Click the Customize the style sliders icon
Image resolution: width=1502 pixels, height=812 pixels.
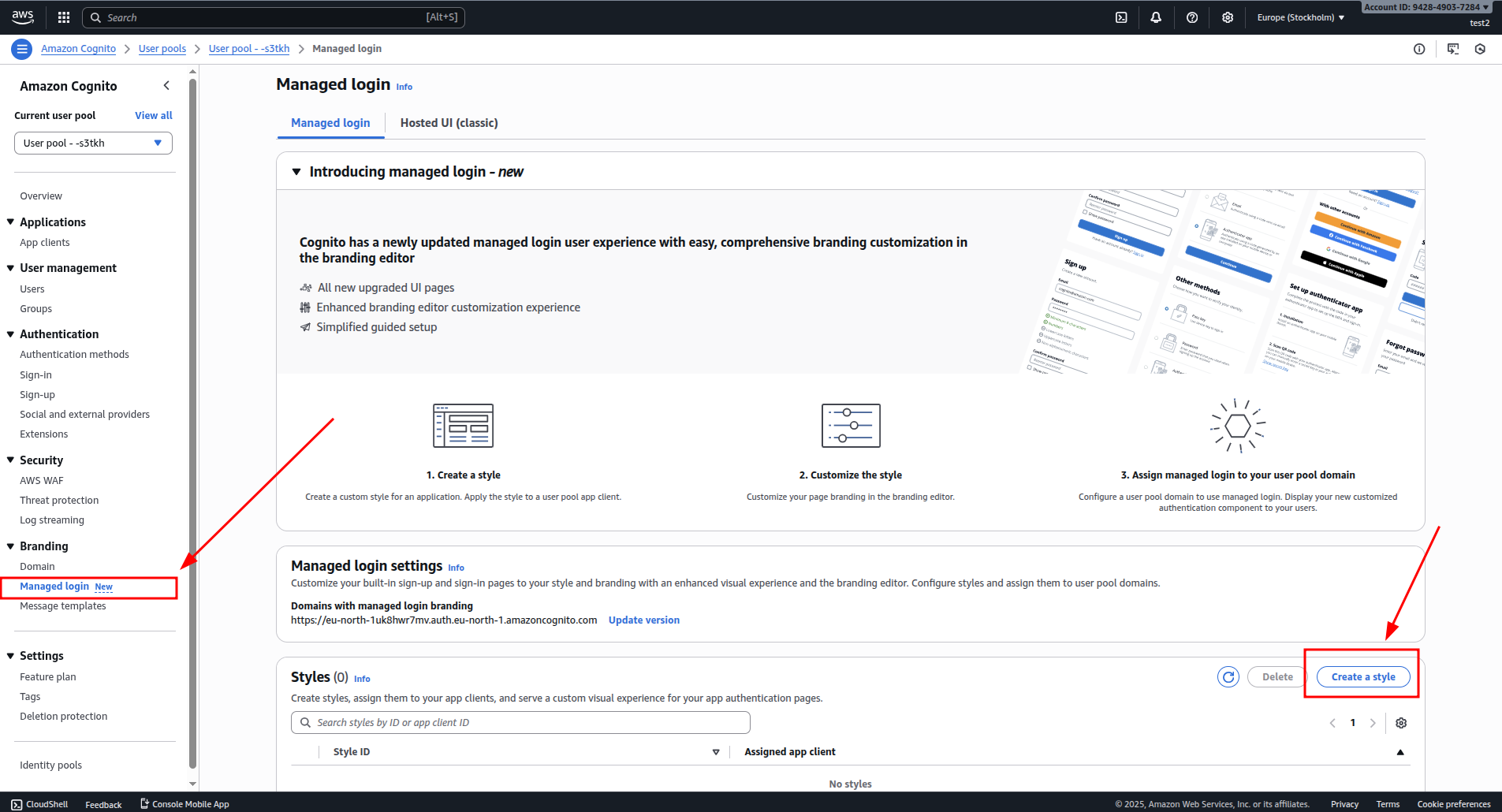point(851,426)
